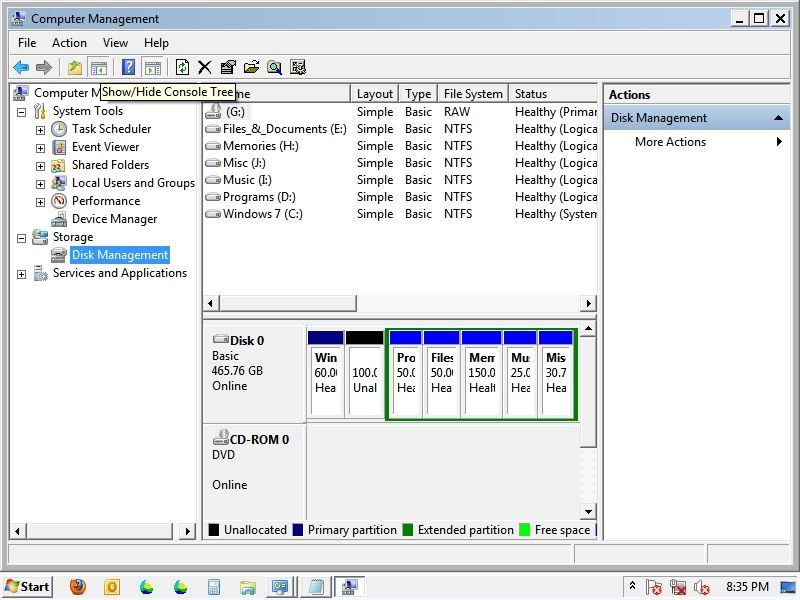Click More Actions in Actions pane
The height and width of the screenshot is (600, 800).
click(670, 142)
